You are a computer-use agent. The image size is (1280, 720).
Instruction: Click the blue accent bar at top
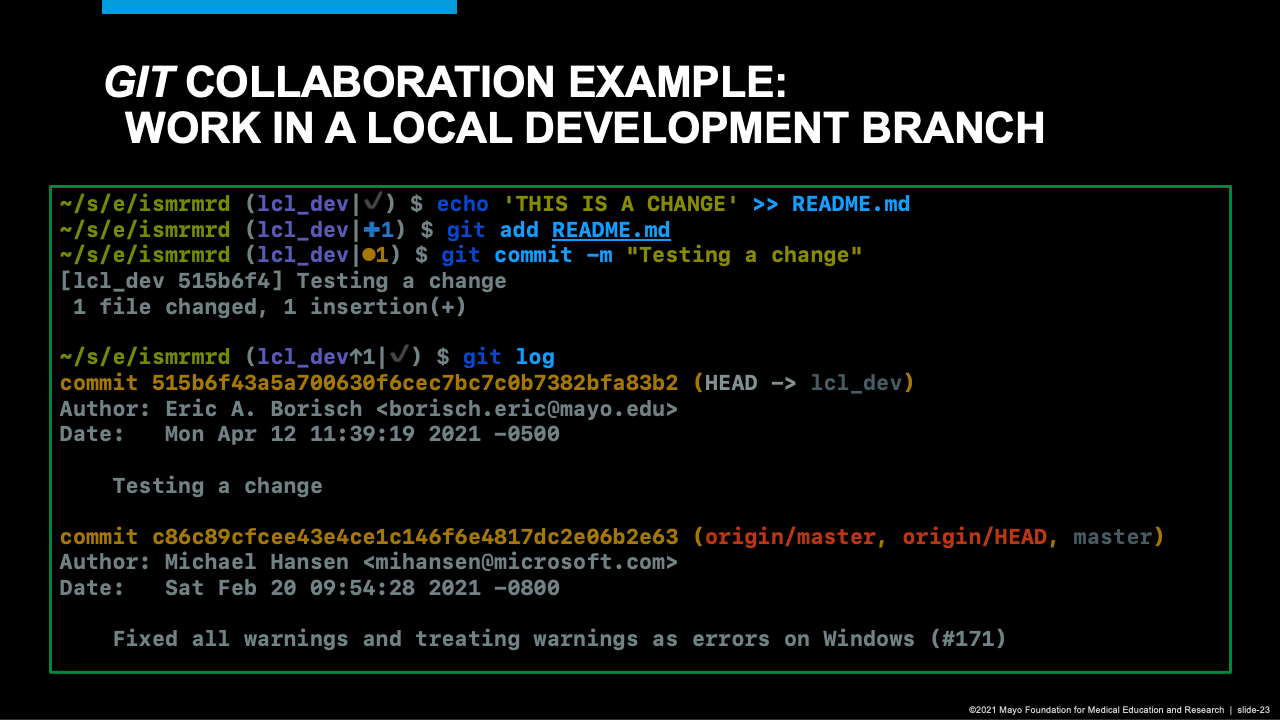(x=279, y=7)
